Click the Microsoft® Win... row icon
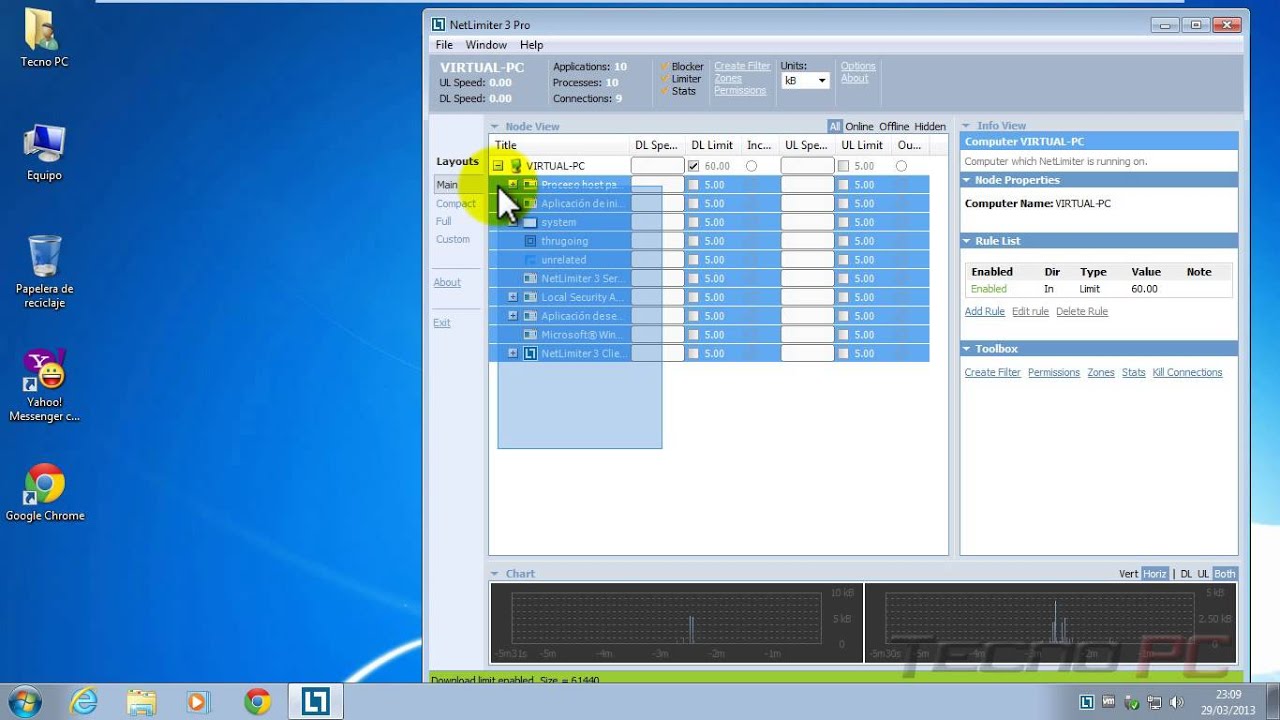1280x720 pixels. [531, 335]
